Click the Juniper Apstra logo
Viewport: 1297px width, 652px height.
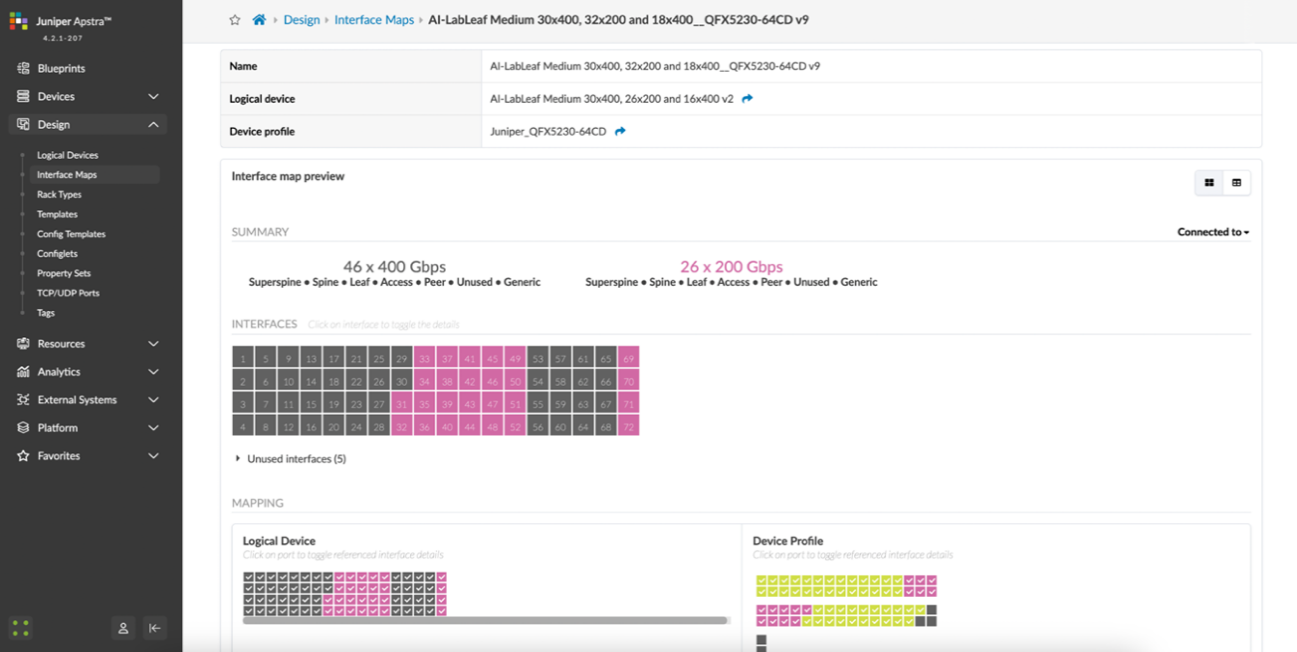[x=19, y=21]
